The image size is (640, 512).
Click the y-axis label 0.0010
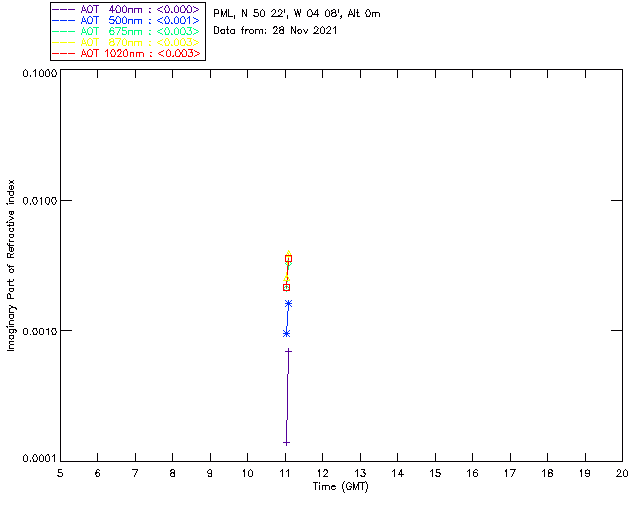(40, 331)
